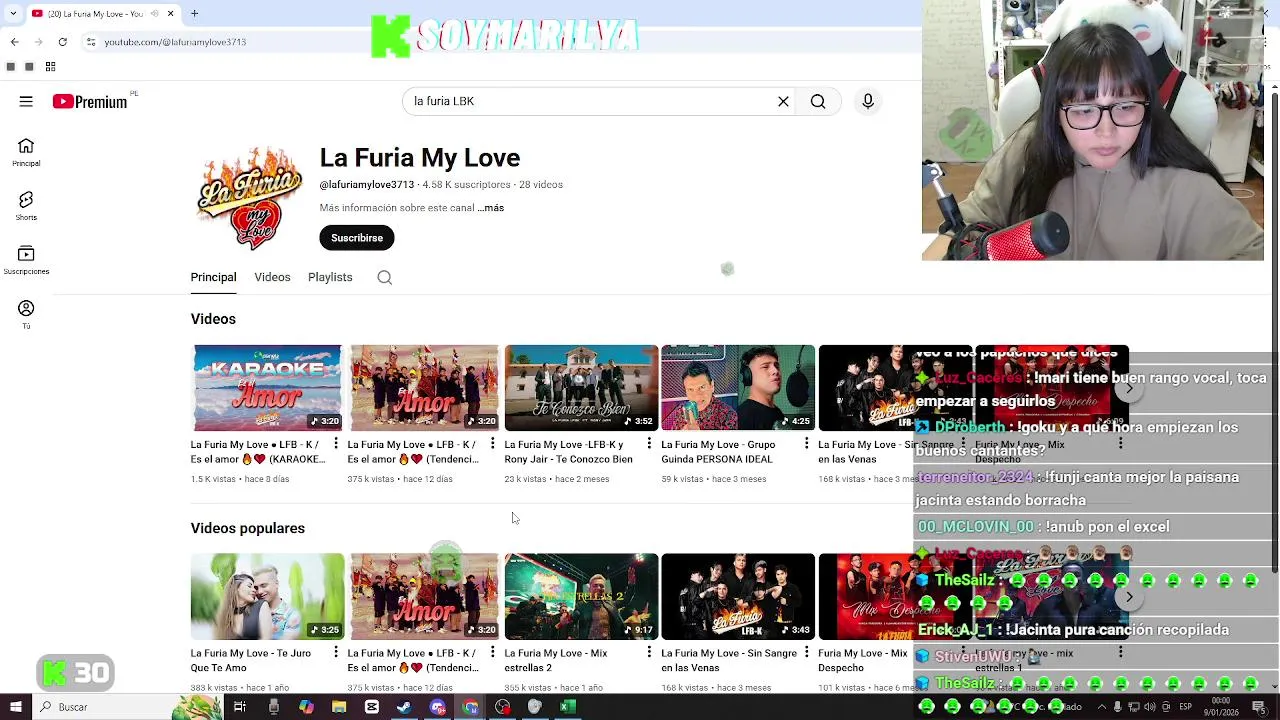Expand channel description with ...más

coord(491,208)
